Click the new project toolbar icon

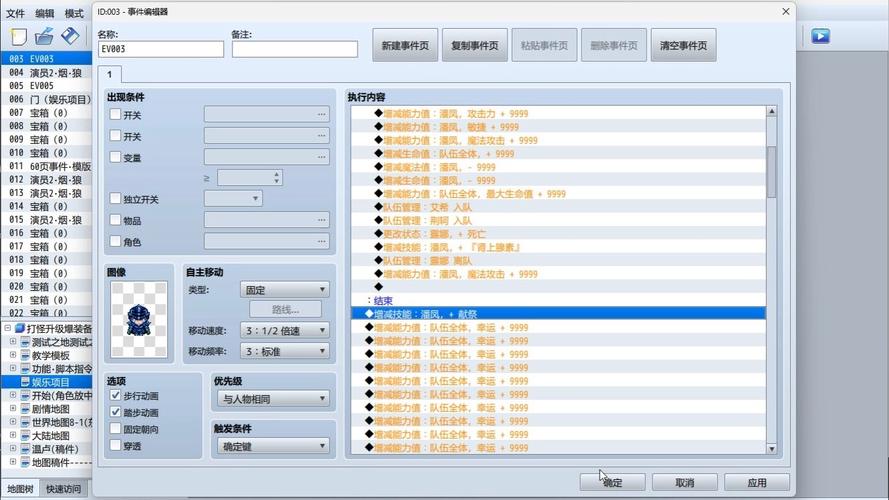[x=18, y=36]
